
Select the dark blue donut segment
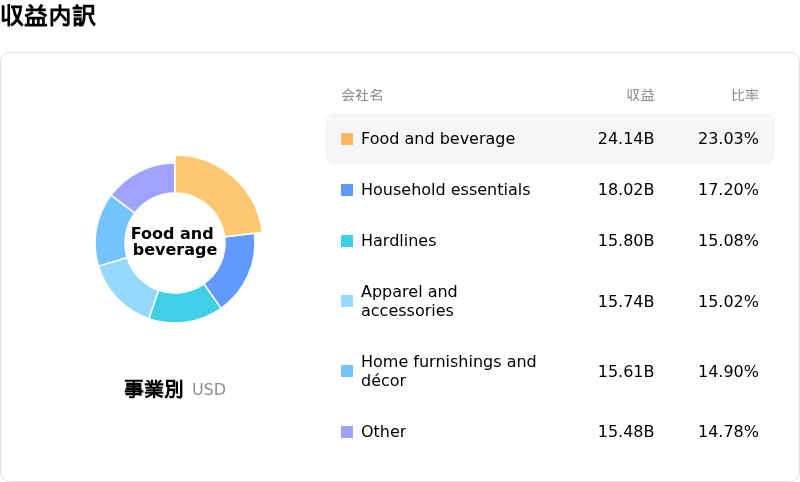(233, 268)
